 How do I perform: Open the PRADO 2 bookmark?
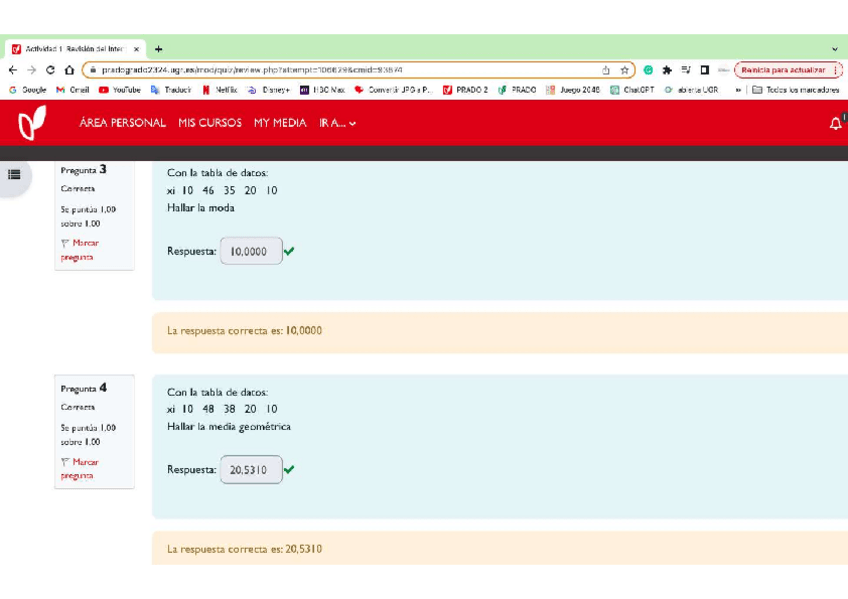(465, 90)
